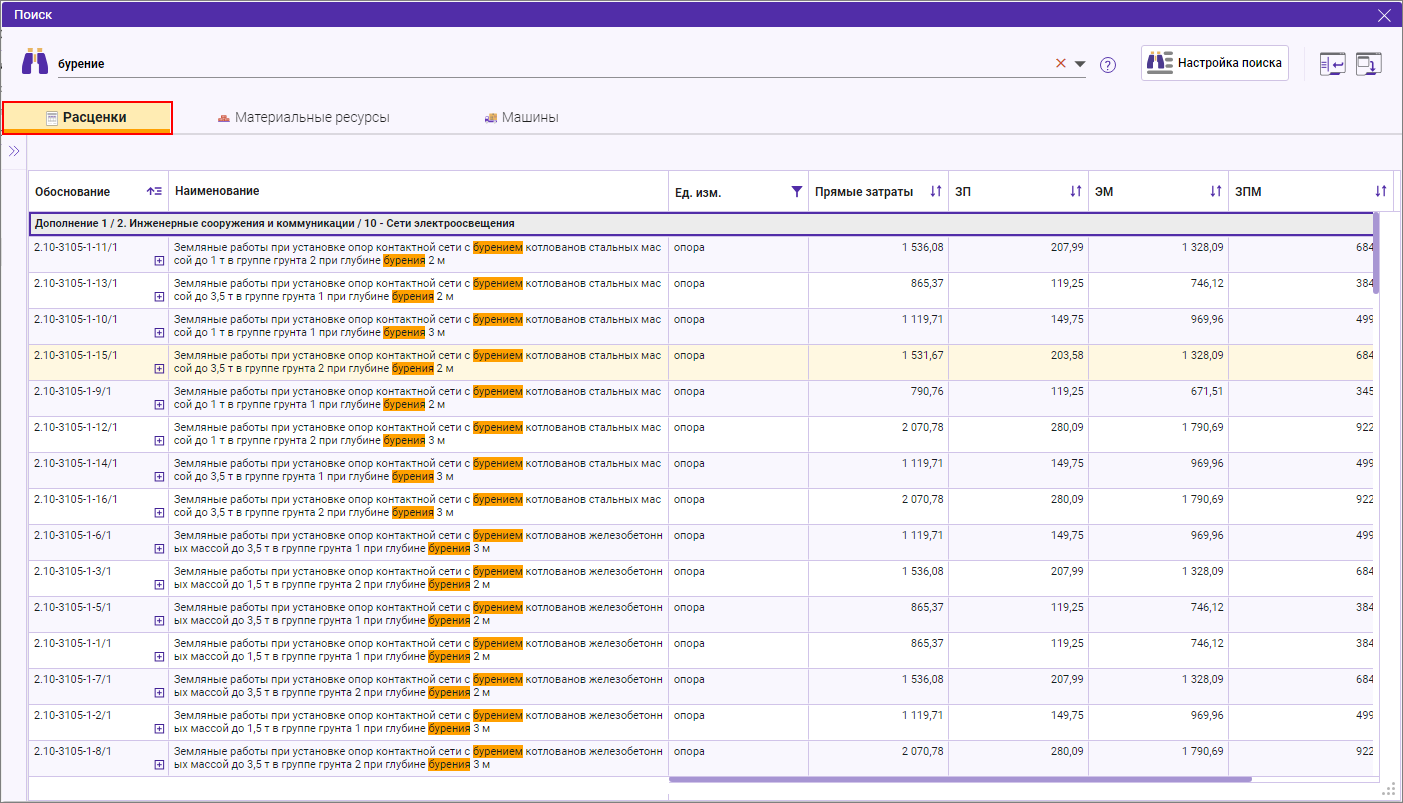Expand row 2.10-3105-1-1/1 plus icon

point(159,657)
